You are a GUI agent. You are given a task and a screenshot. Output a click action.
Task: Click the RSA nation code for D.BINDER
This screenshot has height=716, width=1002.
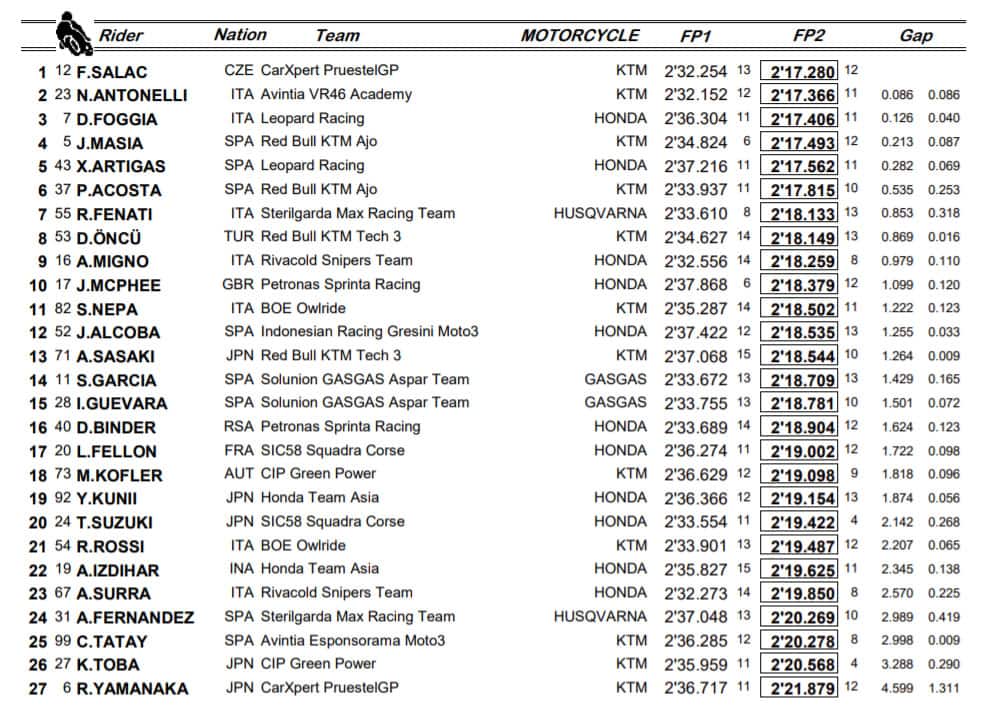click(239, 426)
